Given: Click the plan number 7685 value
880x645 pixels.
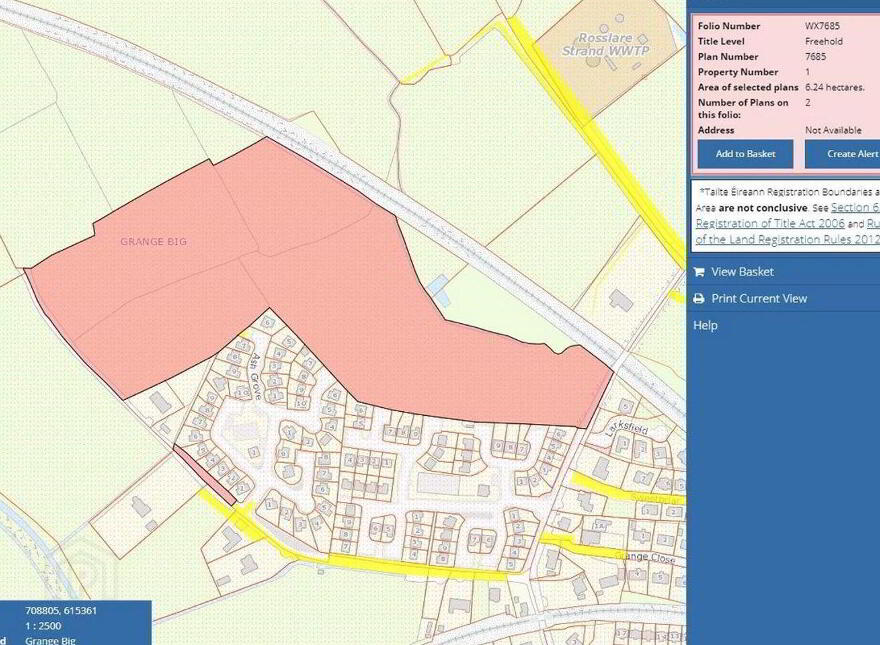Looking at the screenshot, I should point(815,56).
